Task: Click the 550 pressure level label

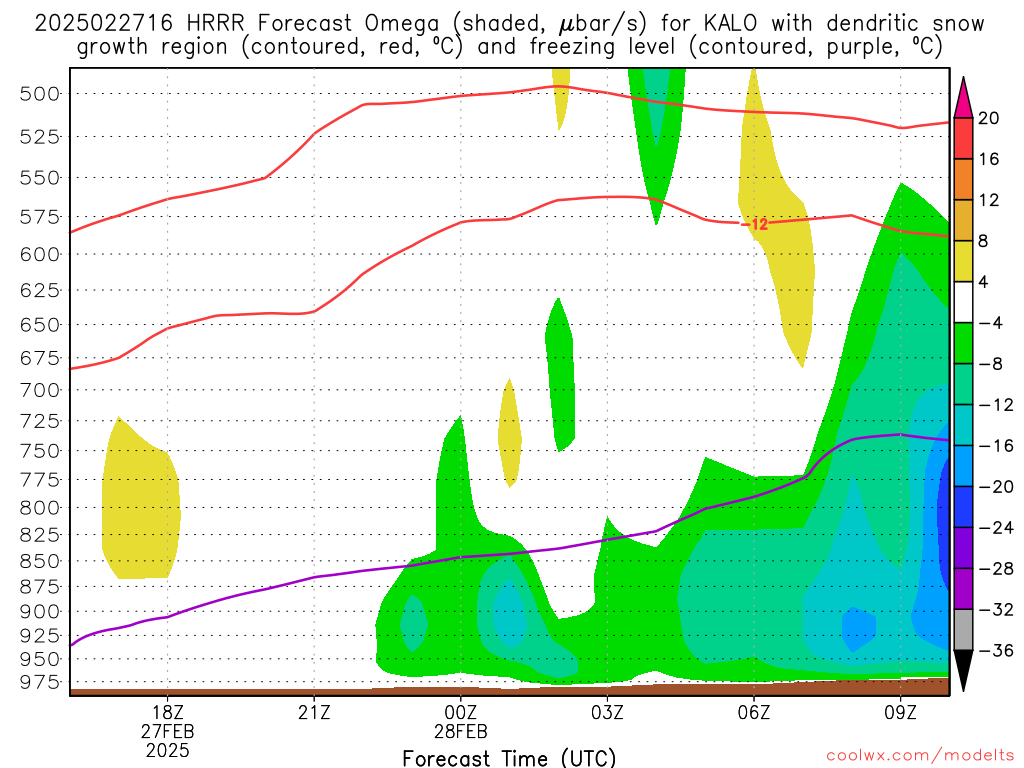Action: pos(39,178)
